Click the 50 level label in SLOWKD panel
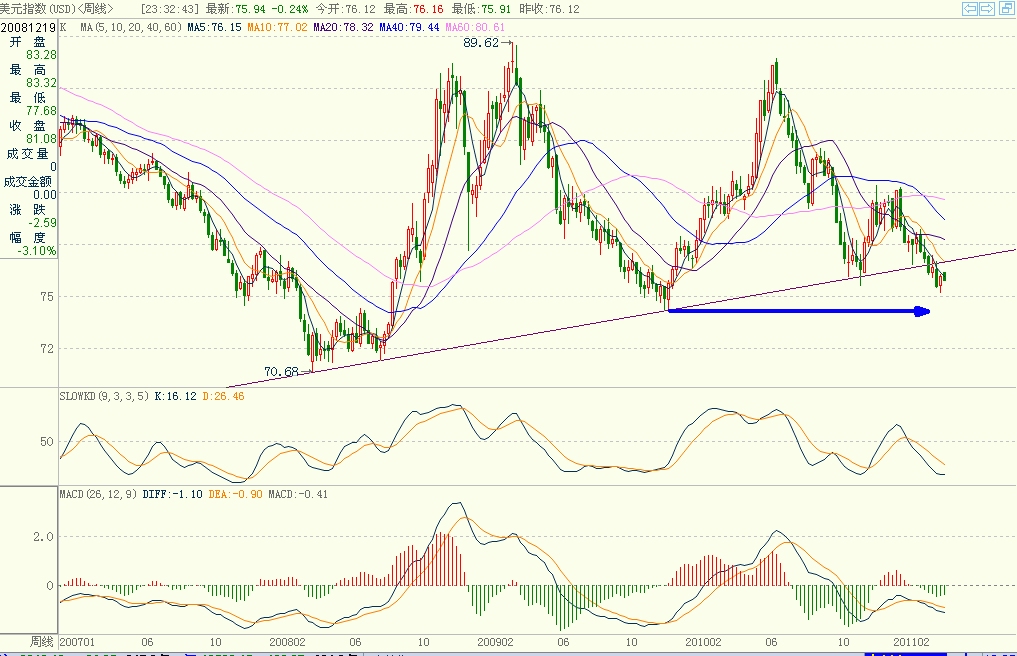 (x=47, y=442)
